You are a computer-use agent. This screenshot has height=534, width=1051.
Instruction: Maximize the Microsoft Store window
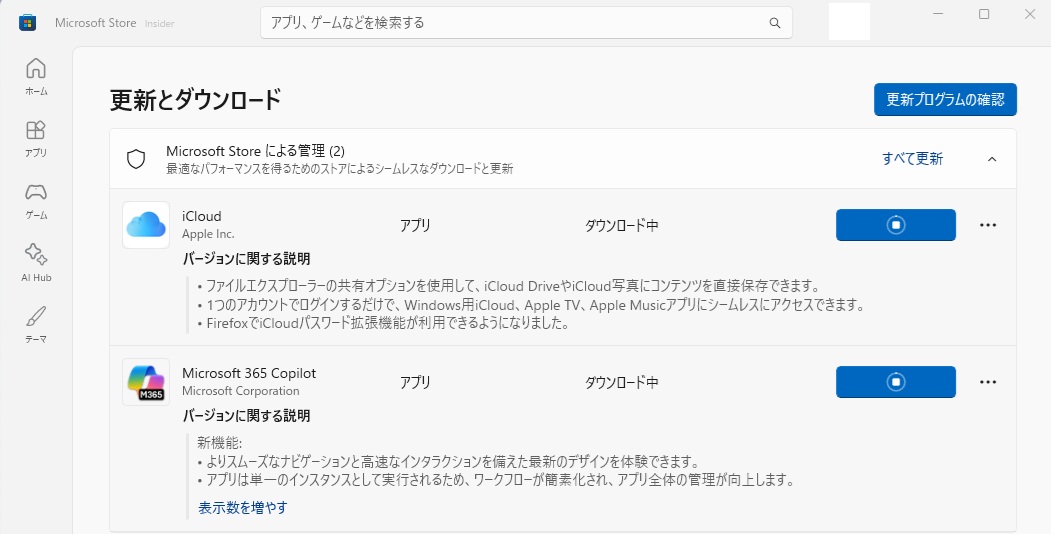[x=984, y=14]
